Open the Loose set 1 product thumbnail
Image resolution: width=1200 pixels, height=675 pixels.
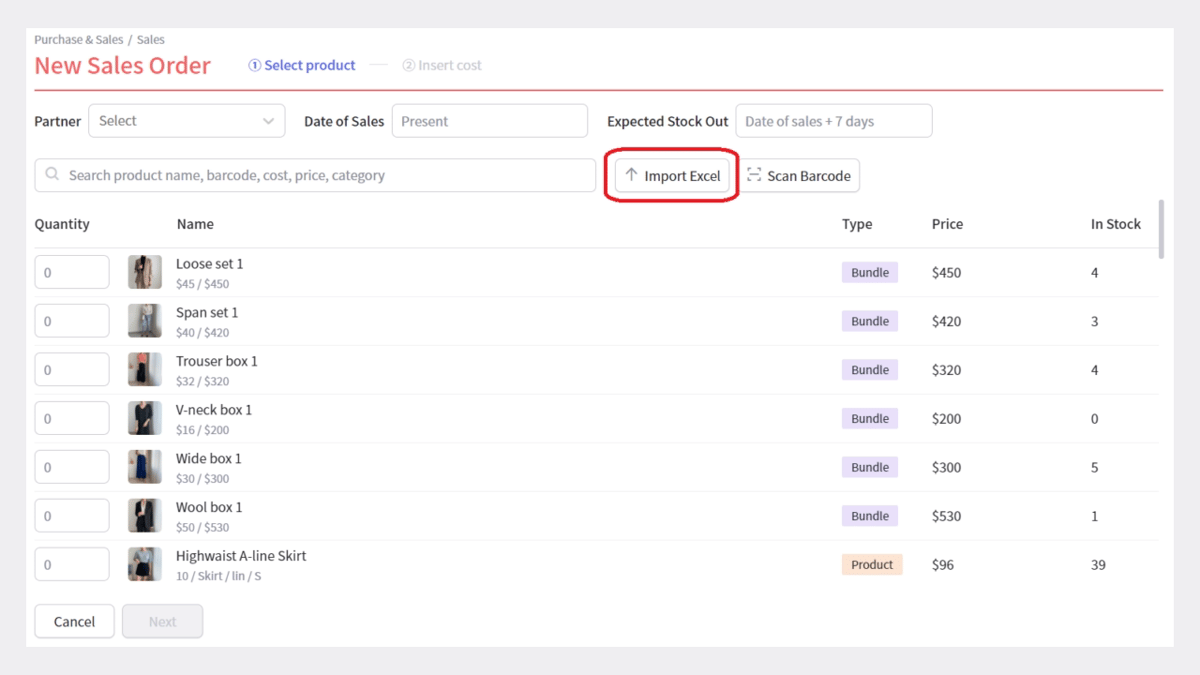pyautogui.click(x=145, y=272)
